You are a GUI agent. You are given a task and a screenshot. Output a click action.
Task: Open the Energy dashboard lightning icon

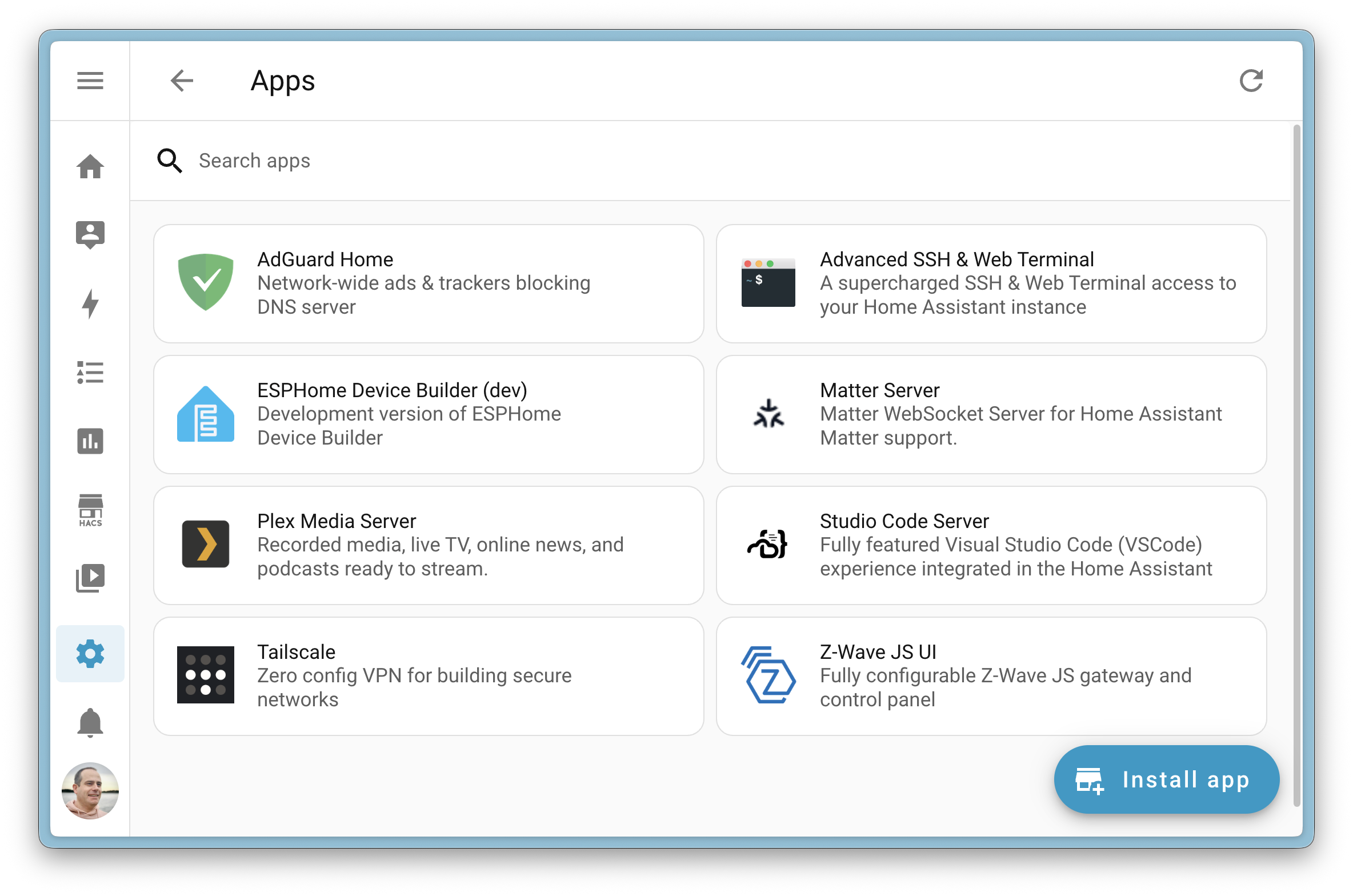(x=90, y=303)
